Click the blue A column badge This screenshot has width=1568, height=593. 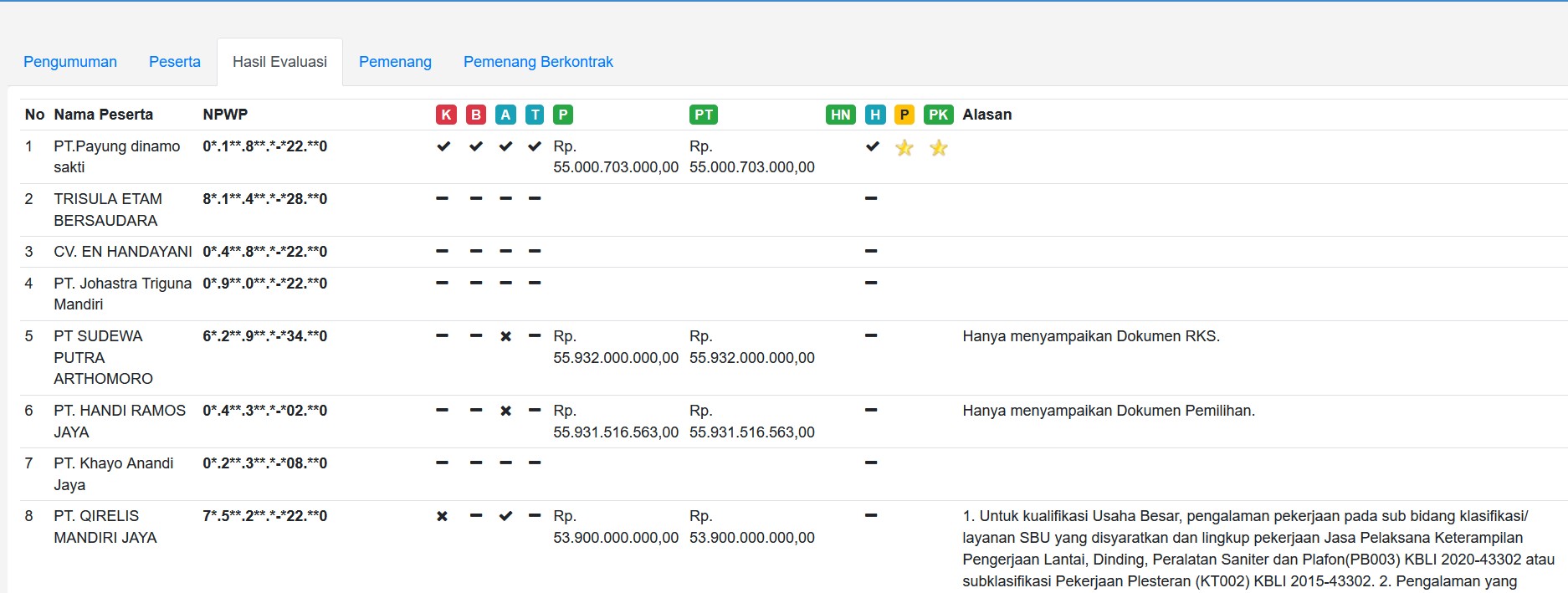tap(505, 115)
